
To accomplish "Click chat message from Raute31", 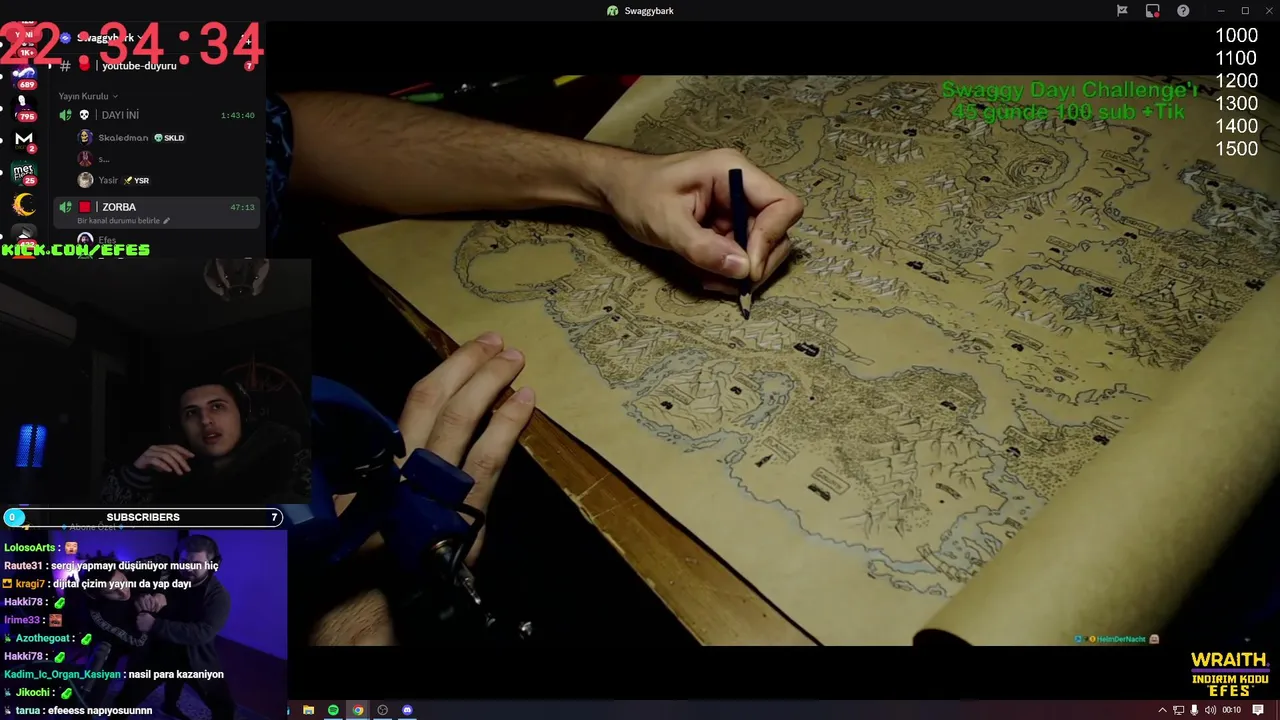I will (x=134, y=566).
